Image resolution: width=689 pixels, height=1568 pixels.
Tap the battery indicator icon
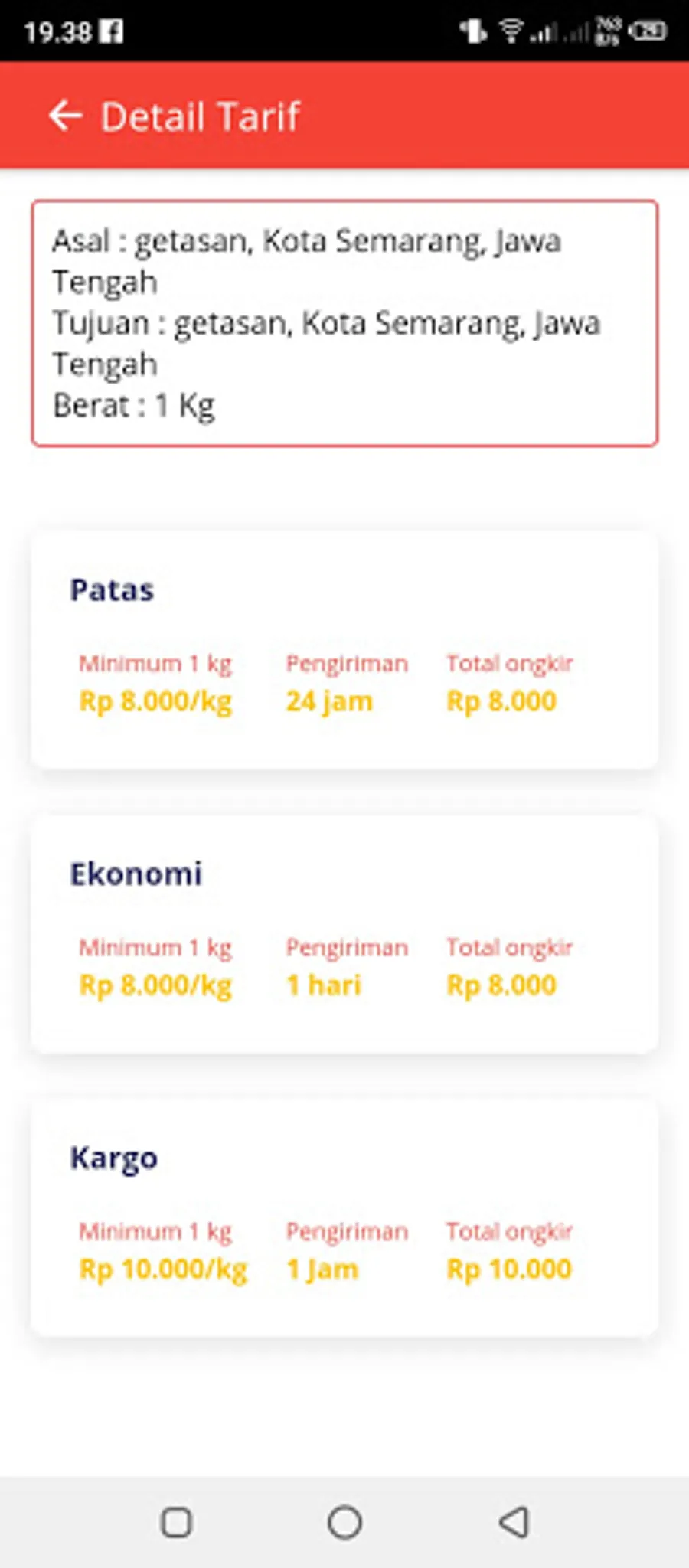[x=648, y=31]
